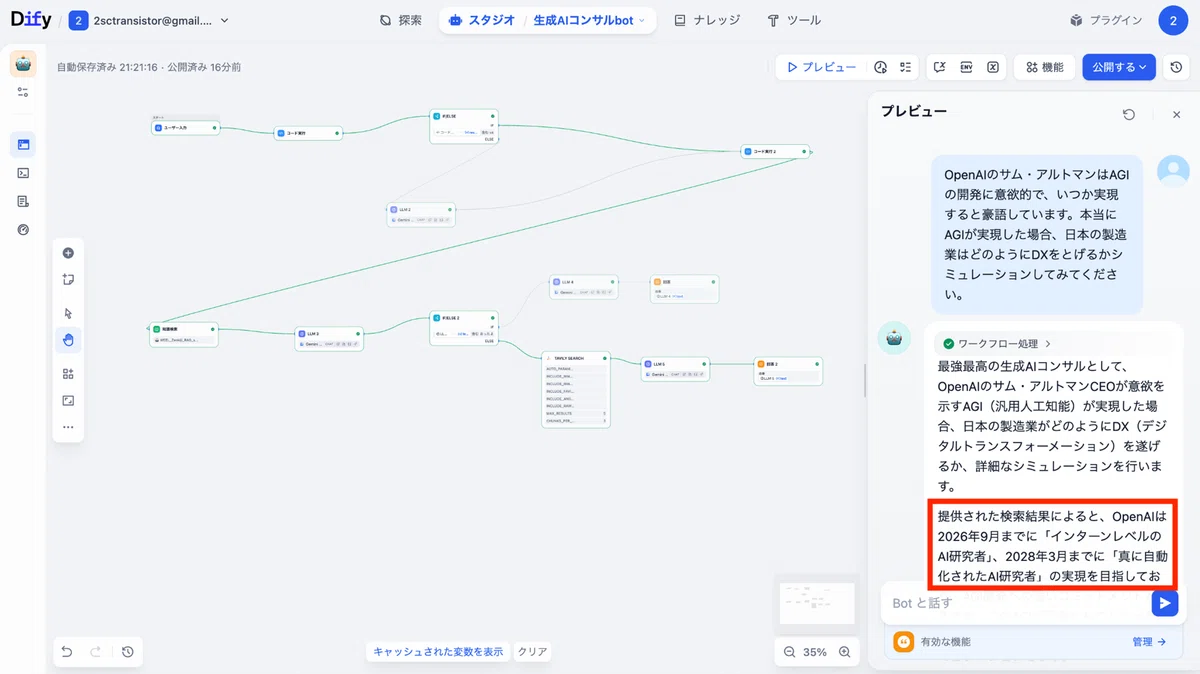The image size is (1200, 674).
Task: Select the 知識検索 node
Action: click(184, 334)
